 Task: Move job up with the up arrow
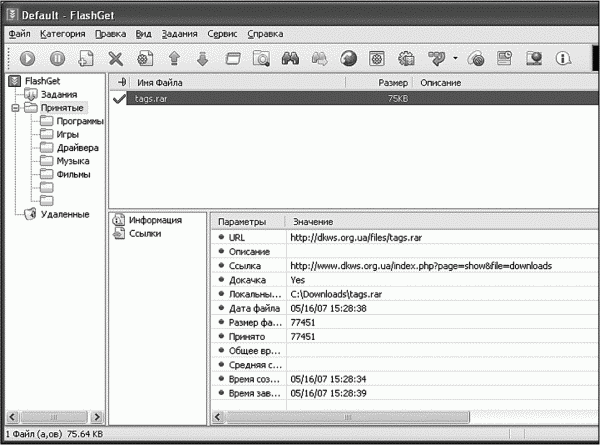pyautogui.click(x=174, y=59)
